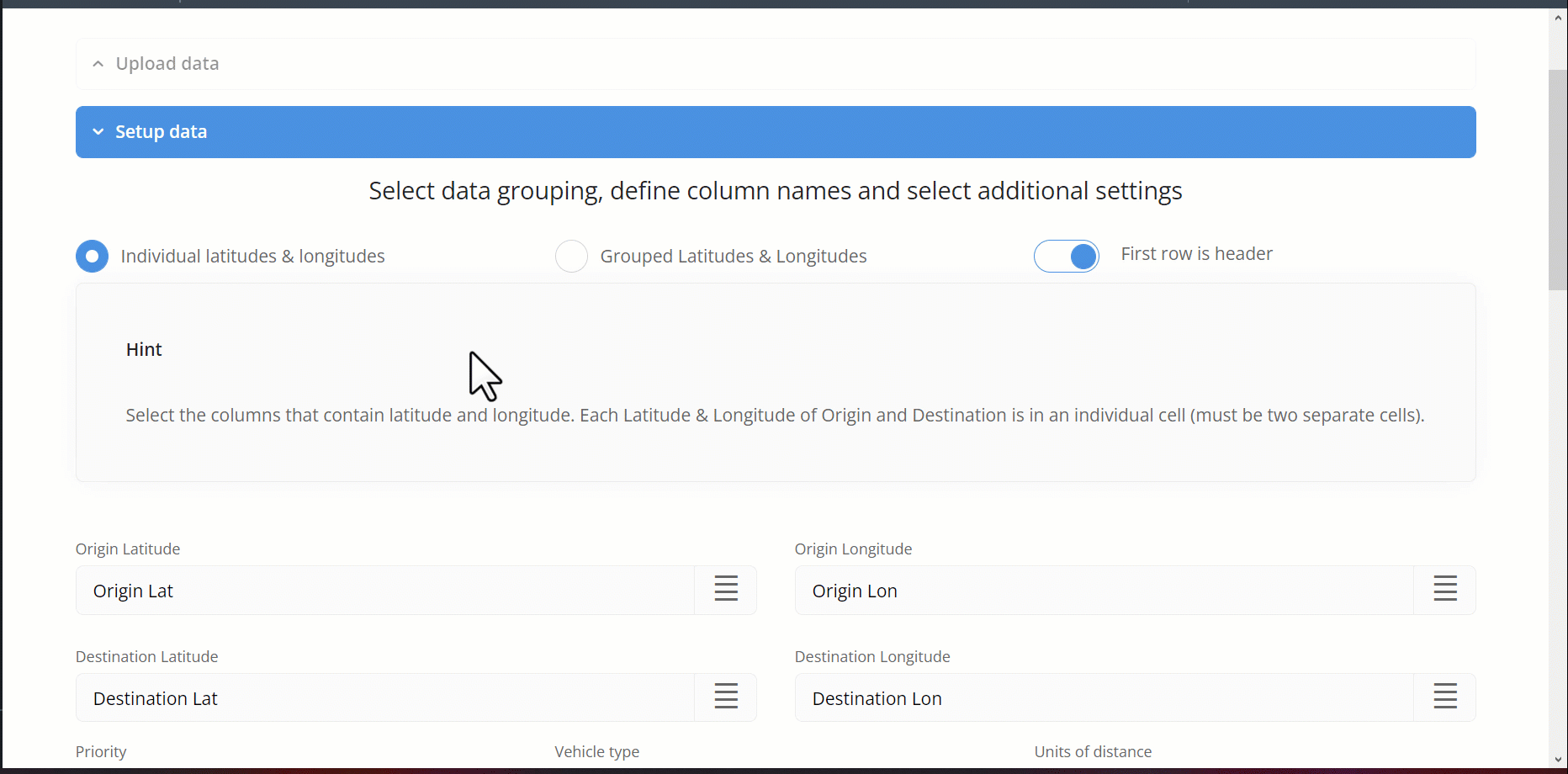
Task: Click the Destination Lat input field
Action: click(x=385, y=698)
